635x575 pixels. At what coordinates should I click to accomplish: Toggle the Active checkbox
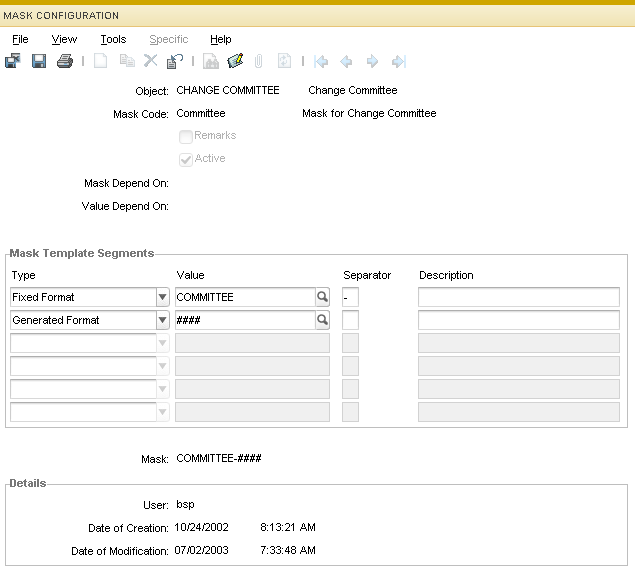point(185,159)
